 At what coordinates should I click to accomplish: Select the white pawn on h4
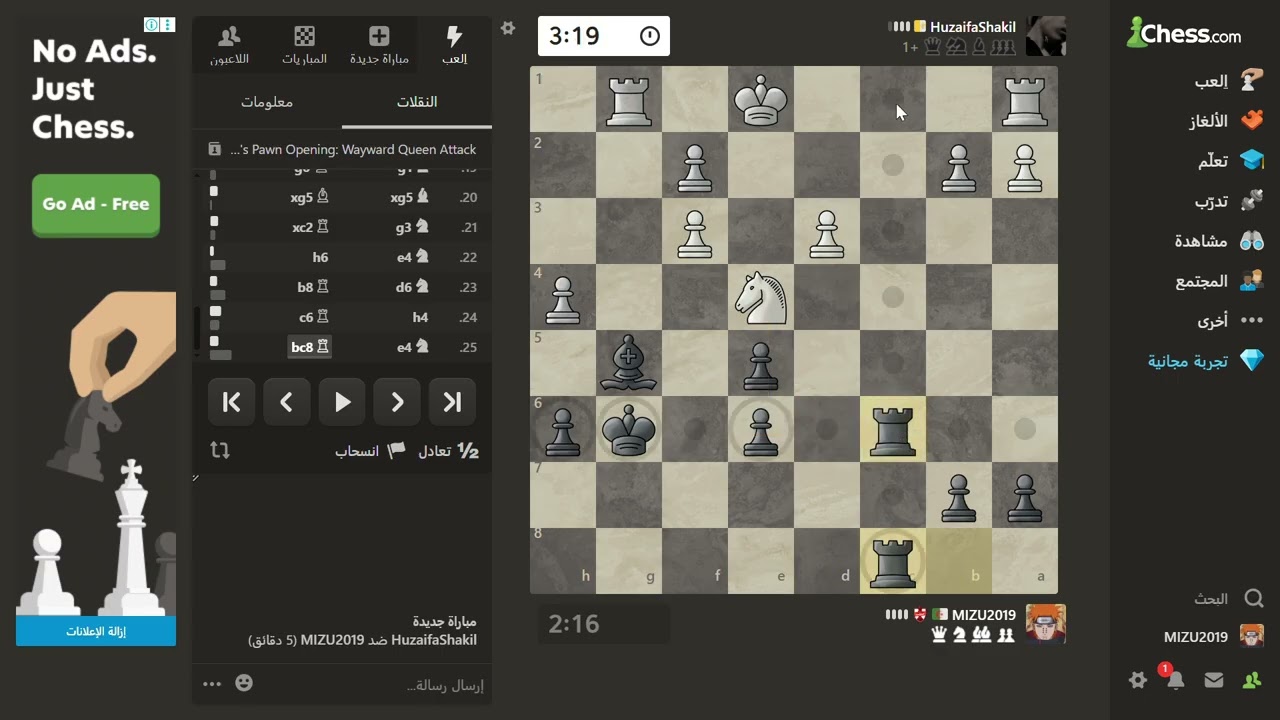click(563, 297)
